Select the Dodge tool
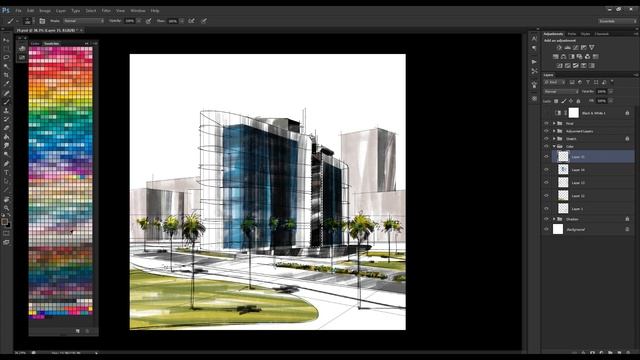This screenshot has width=640, height=360. 6,154
